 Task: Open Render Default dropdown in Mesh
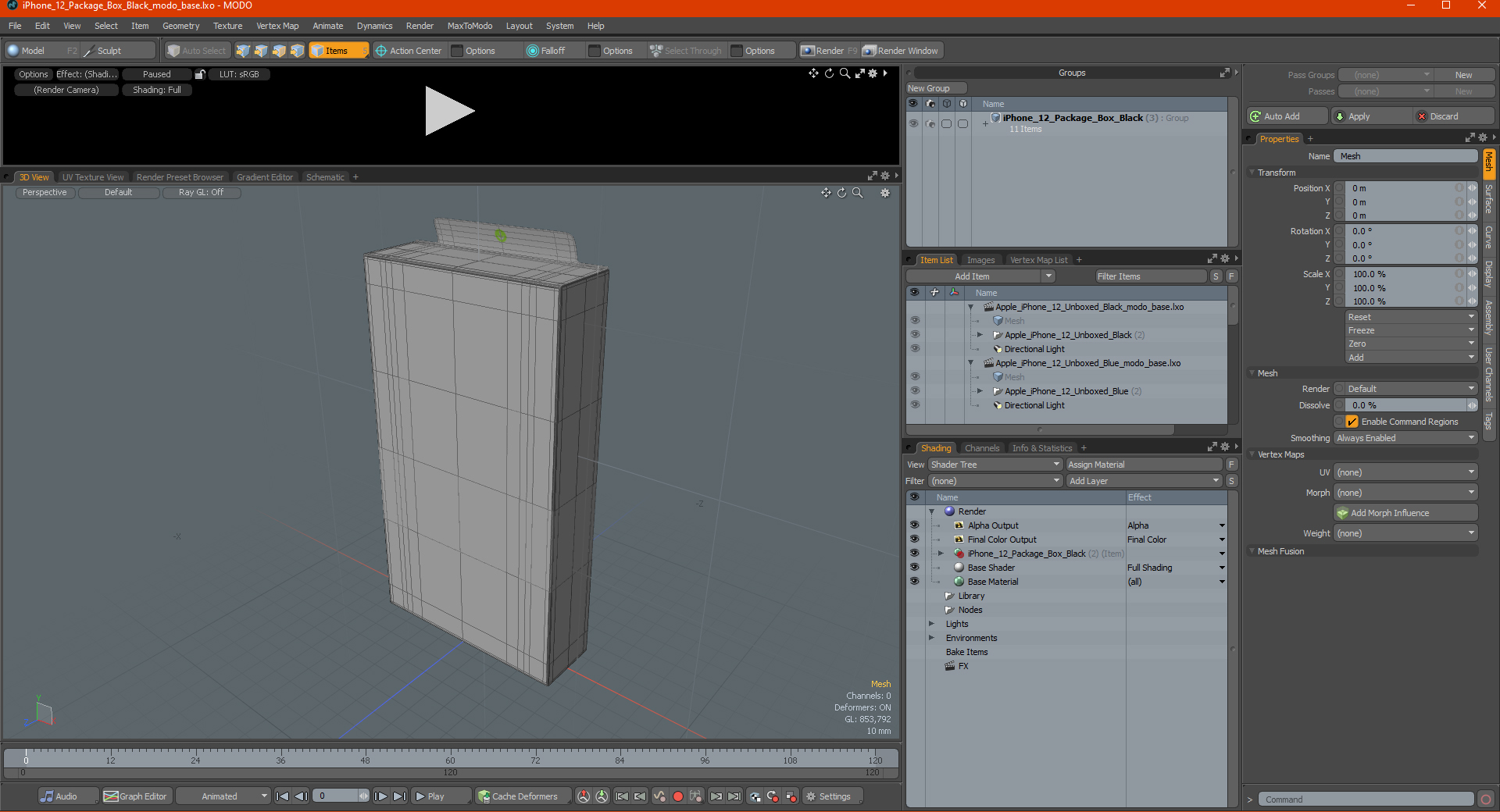(1410, 389)
